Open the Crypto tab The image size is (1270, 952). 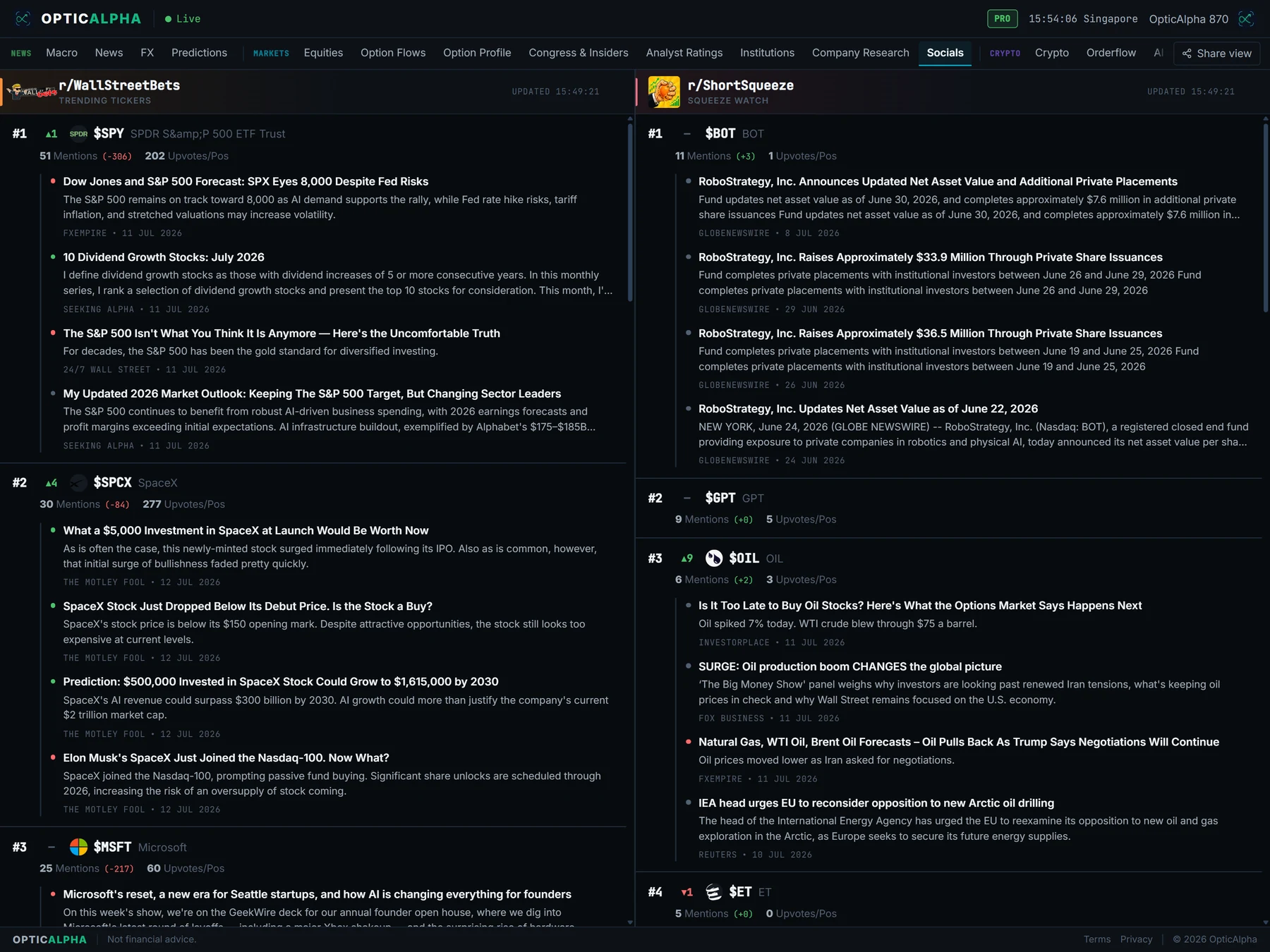1052,53
